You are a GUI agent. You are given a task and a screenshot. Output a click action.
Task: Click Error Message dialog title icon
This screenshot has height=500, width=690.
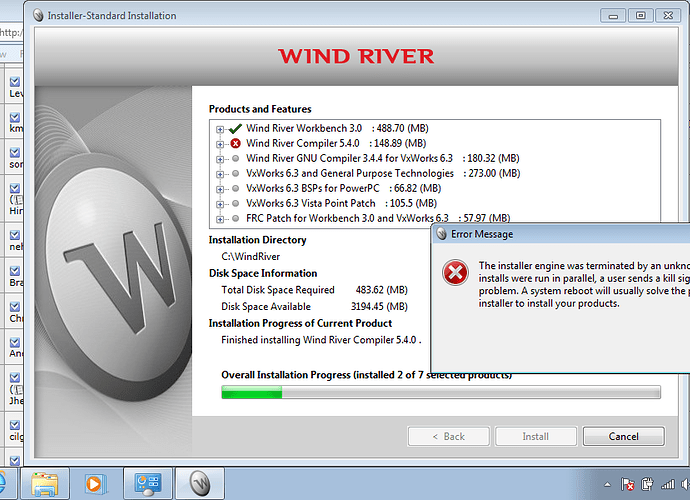(441, 234)
